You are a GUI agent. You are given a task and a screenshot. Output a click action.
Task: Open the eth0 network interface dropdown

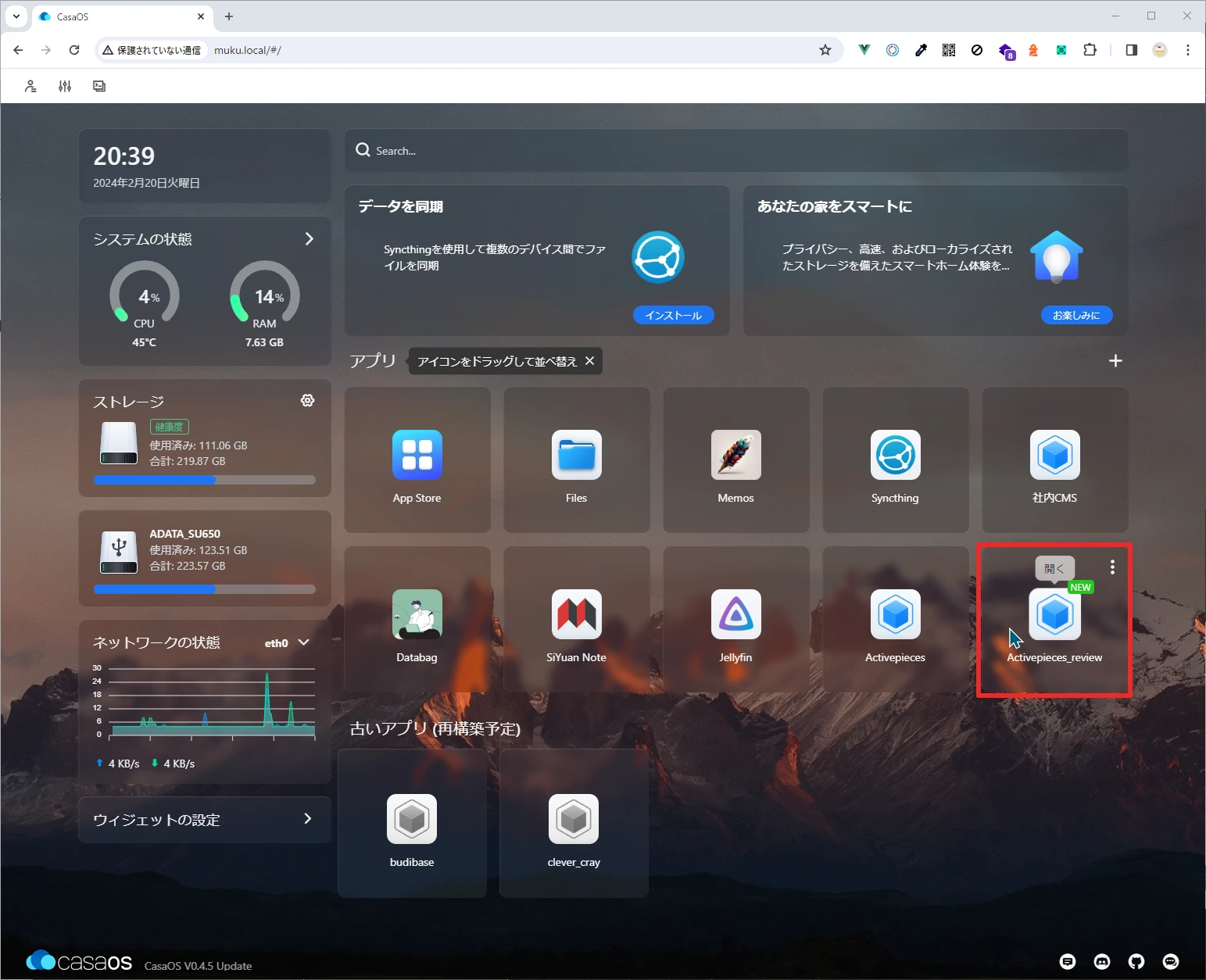click(x=287, y=643)
